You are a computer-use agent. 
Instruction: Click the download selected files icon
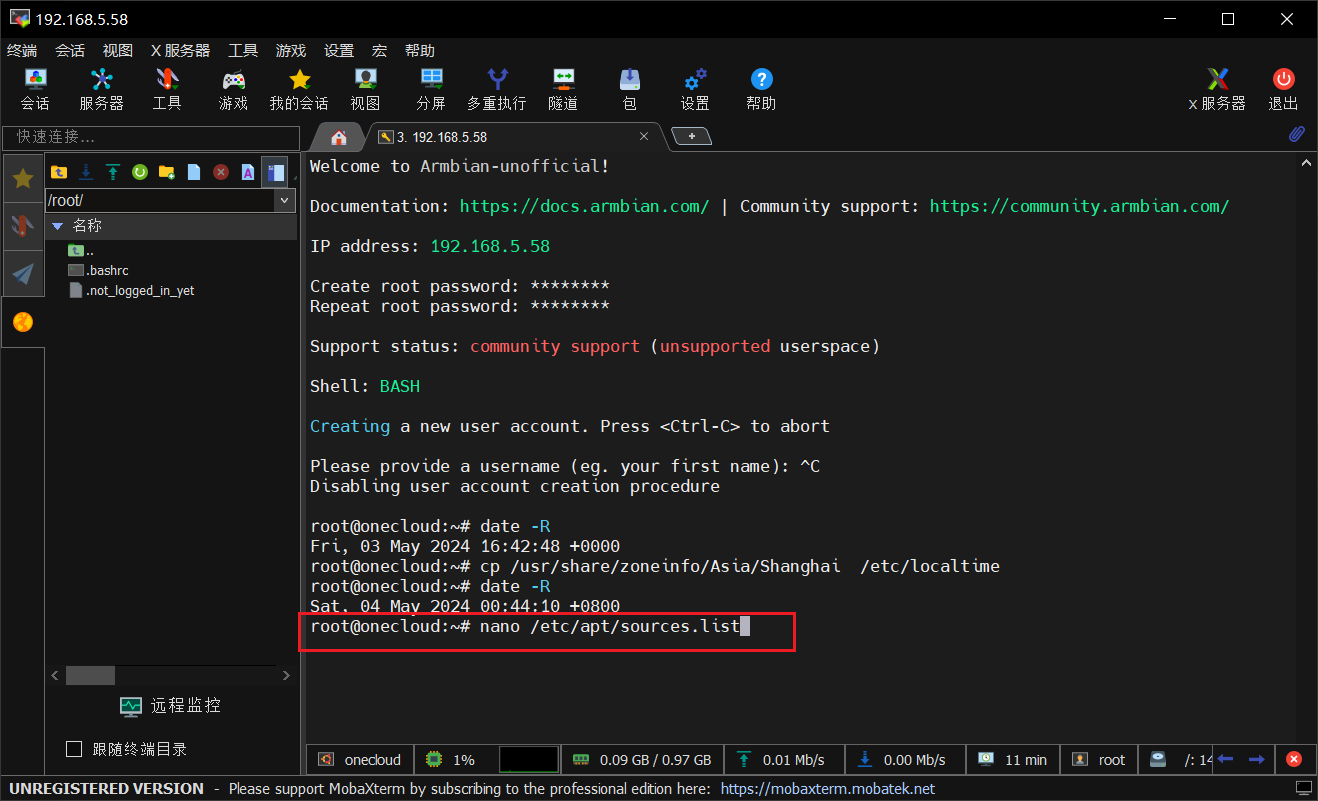click(86, 172)
